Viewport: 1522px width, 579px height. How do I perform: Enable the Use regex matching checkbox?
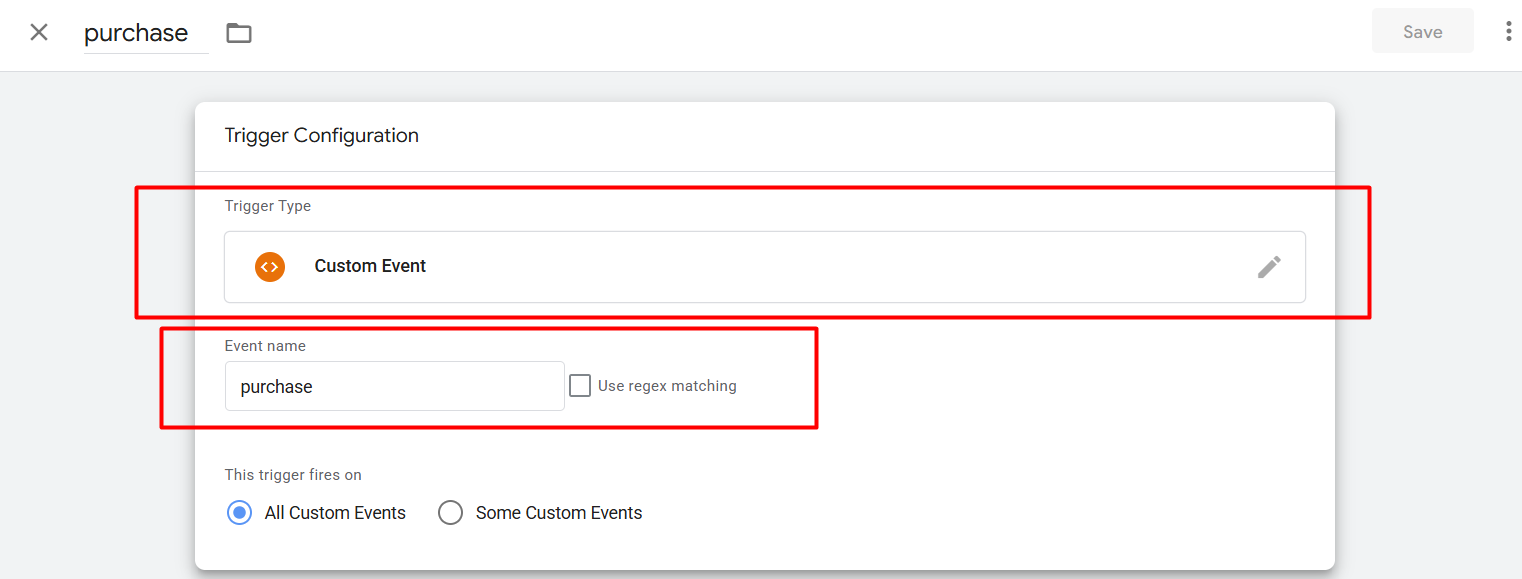pyautogui.click(x=580, y=386)
